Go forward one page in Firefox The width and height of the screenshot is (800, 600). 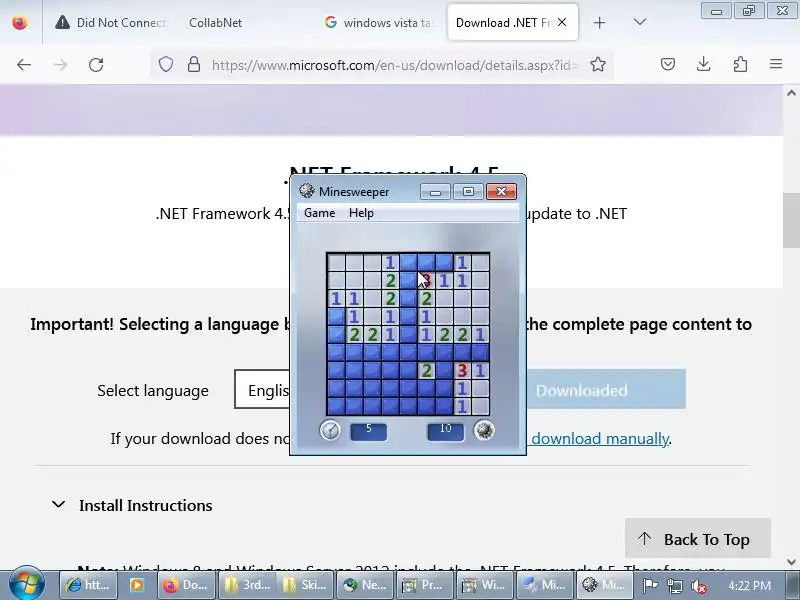click(x=60, y=65)
